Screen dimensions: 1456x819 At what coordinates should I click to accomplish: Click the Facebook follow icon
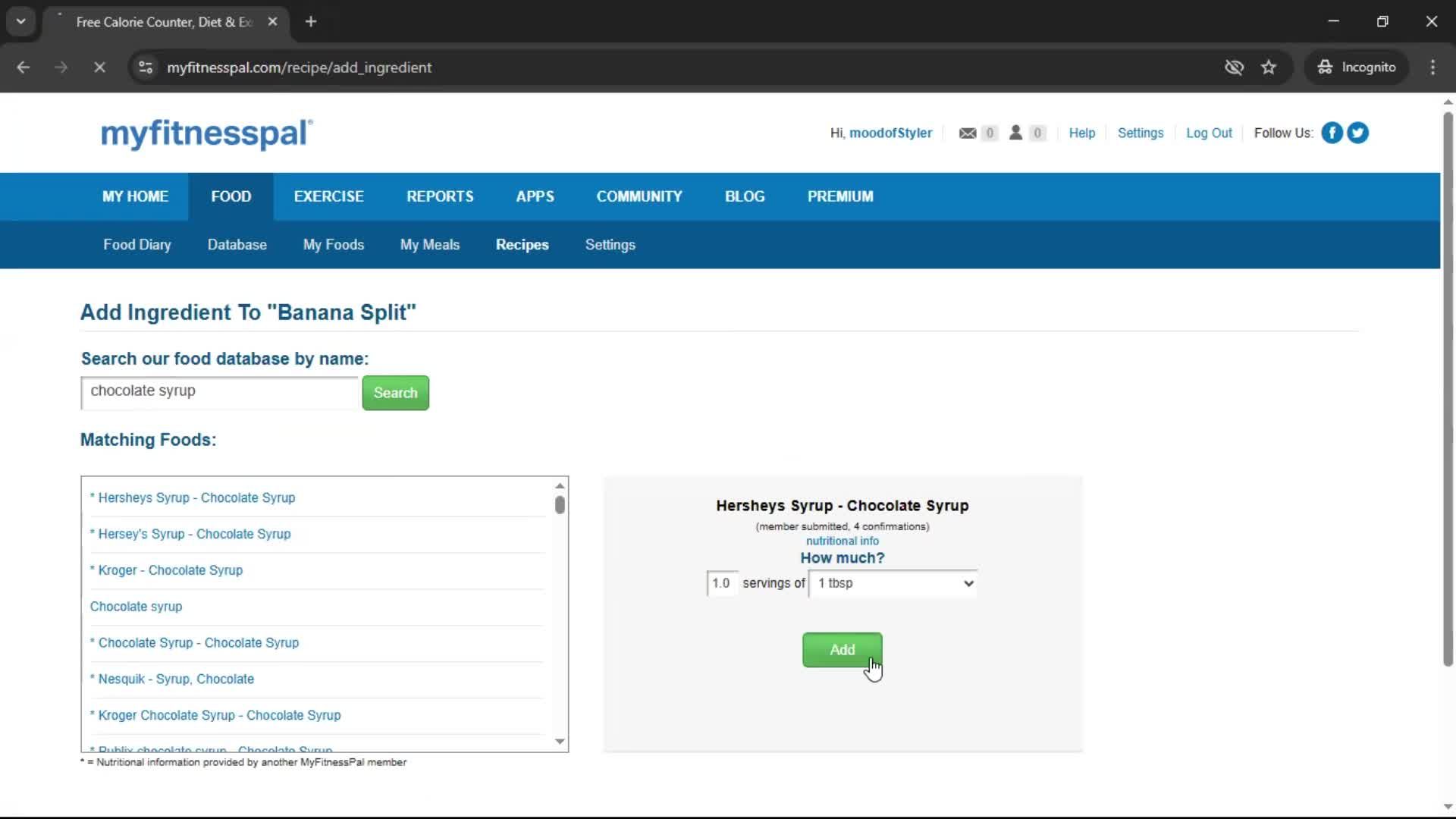[1332, 133]
